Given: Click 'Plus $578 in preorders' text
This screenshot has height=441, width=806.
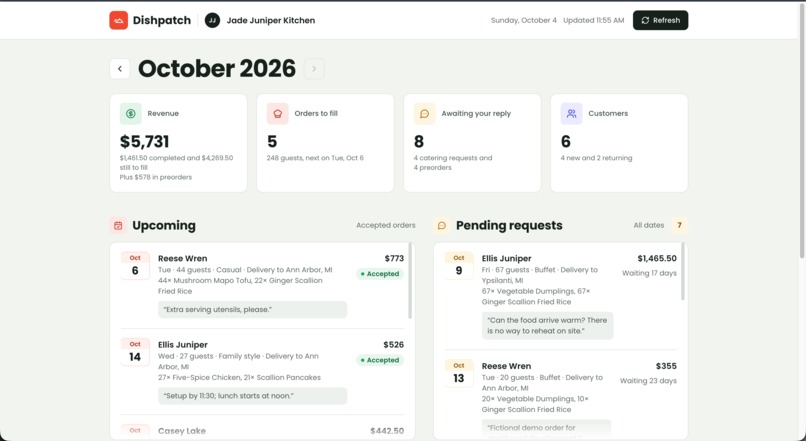Looking at the screenshot, I should pyautogui.click(x=156, y=177).
